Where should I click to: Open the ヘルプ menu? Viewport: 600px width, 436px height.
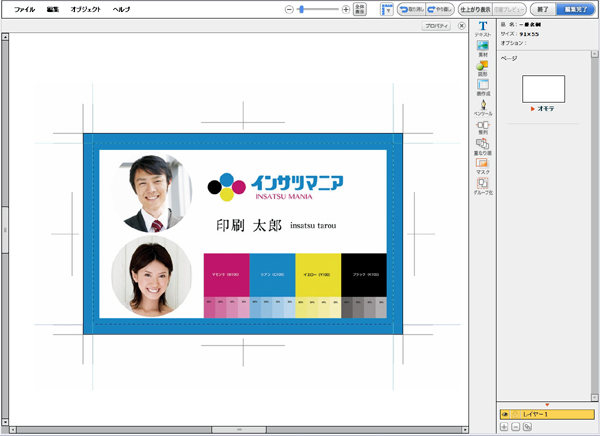coord(121,10)
